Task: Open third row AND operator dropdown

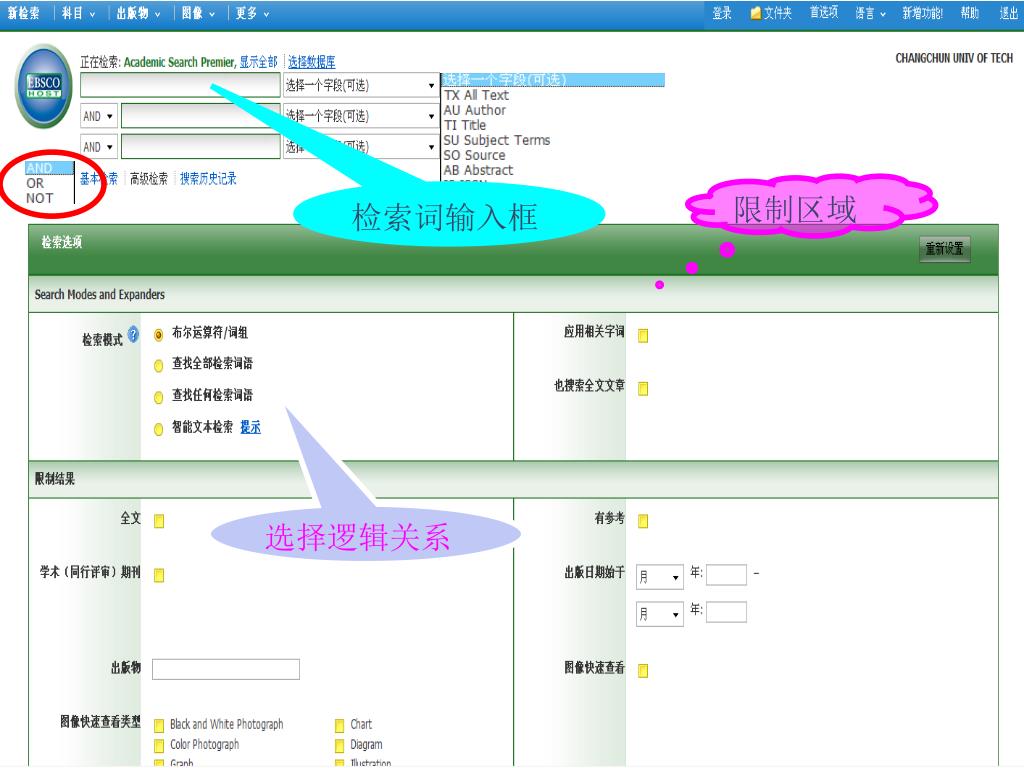Action: point(99,147)
